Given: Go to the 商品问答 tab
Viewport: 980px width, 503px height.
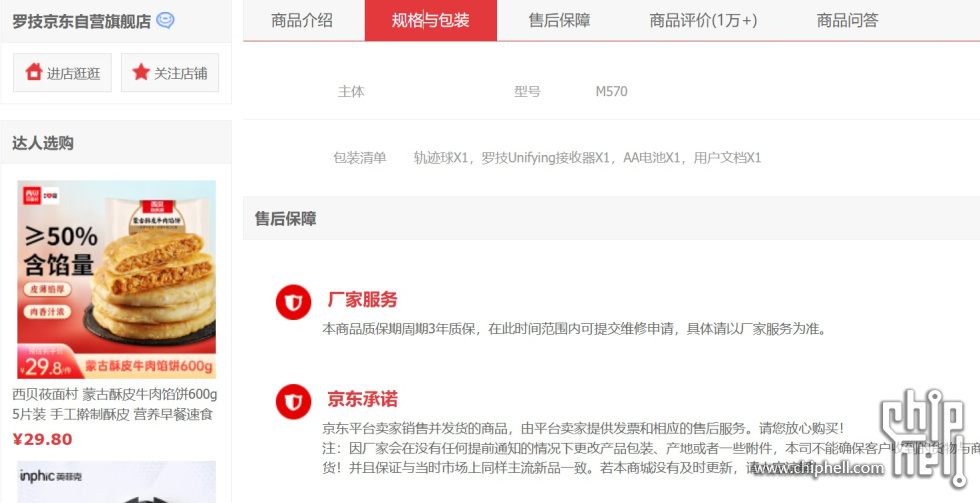Looking at the screenshot, I should tap(848, 21).
